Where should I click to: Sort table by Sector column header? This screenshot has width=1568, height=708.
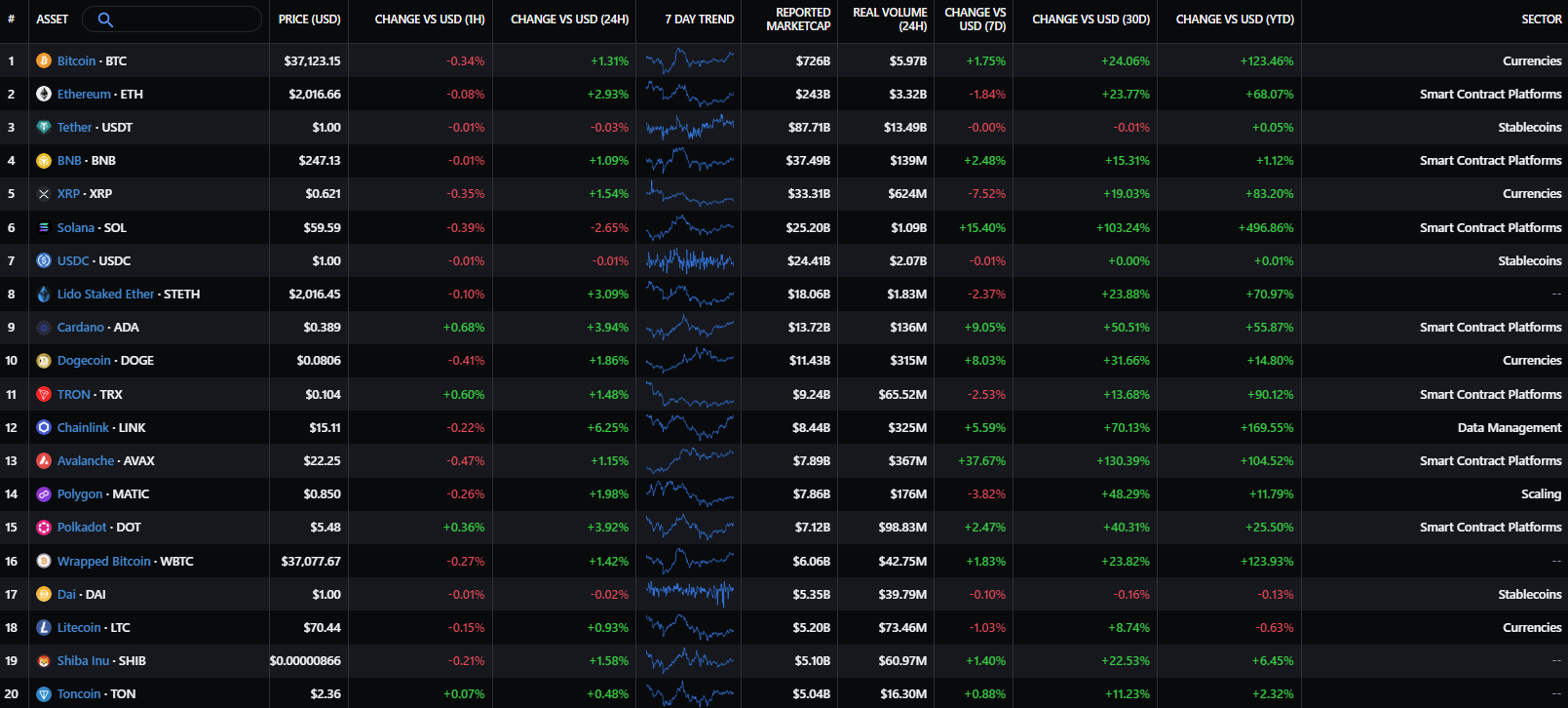point(1541,20)
